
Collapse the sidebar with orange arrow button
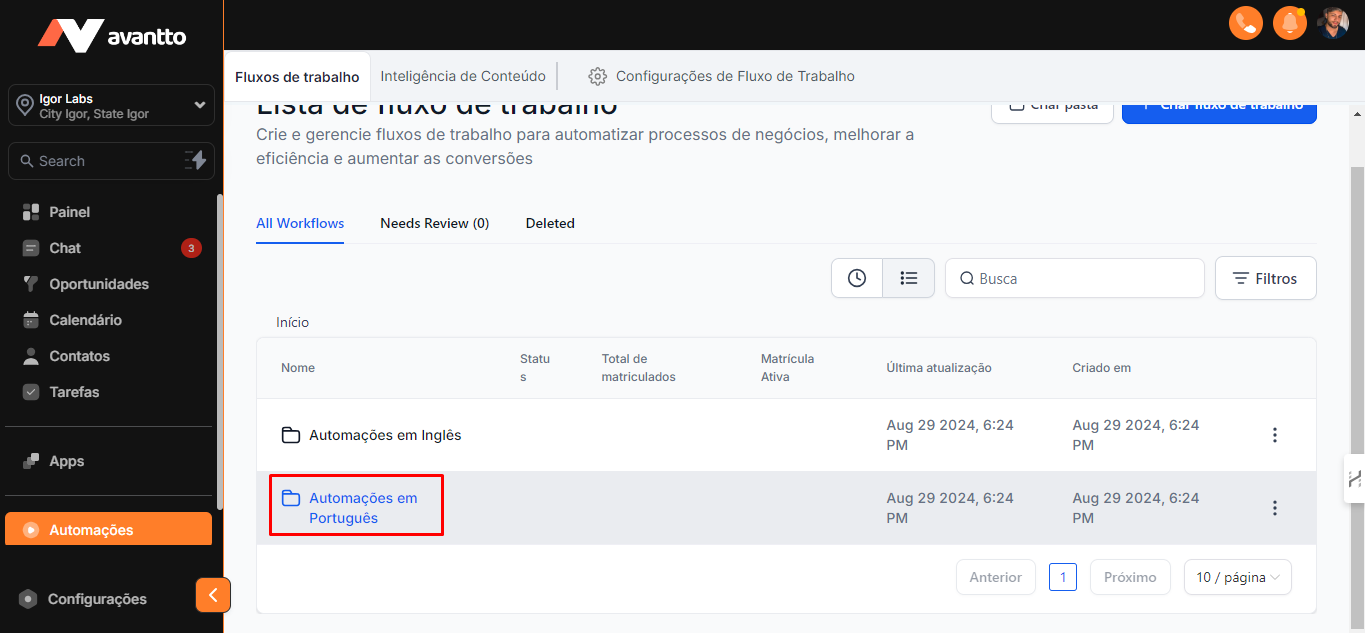[213, 595]
